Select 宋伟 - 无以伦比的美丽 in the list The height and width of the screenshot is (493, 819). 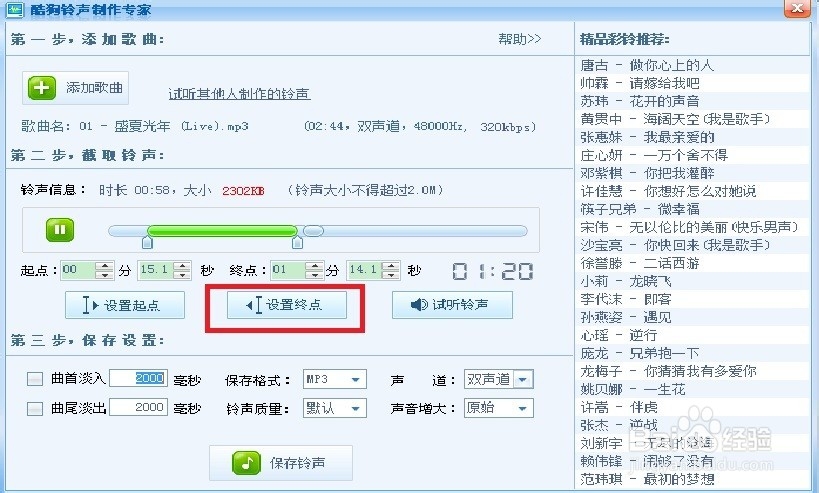click(694, 227)
